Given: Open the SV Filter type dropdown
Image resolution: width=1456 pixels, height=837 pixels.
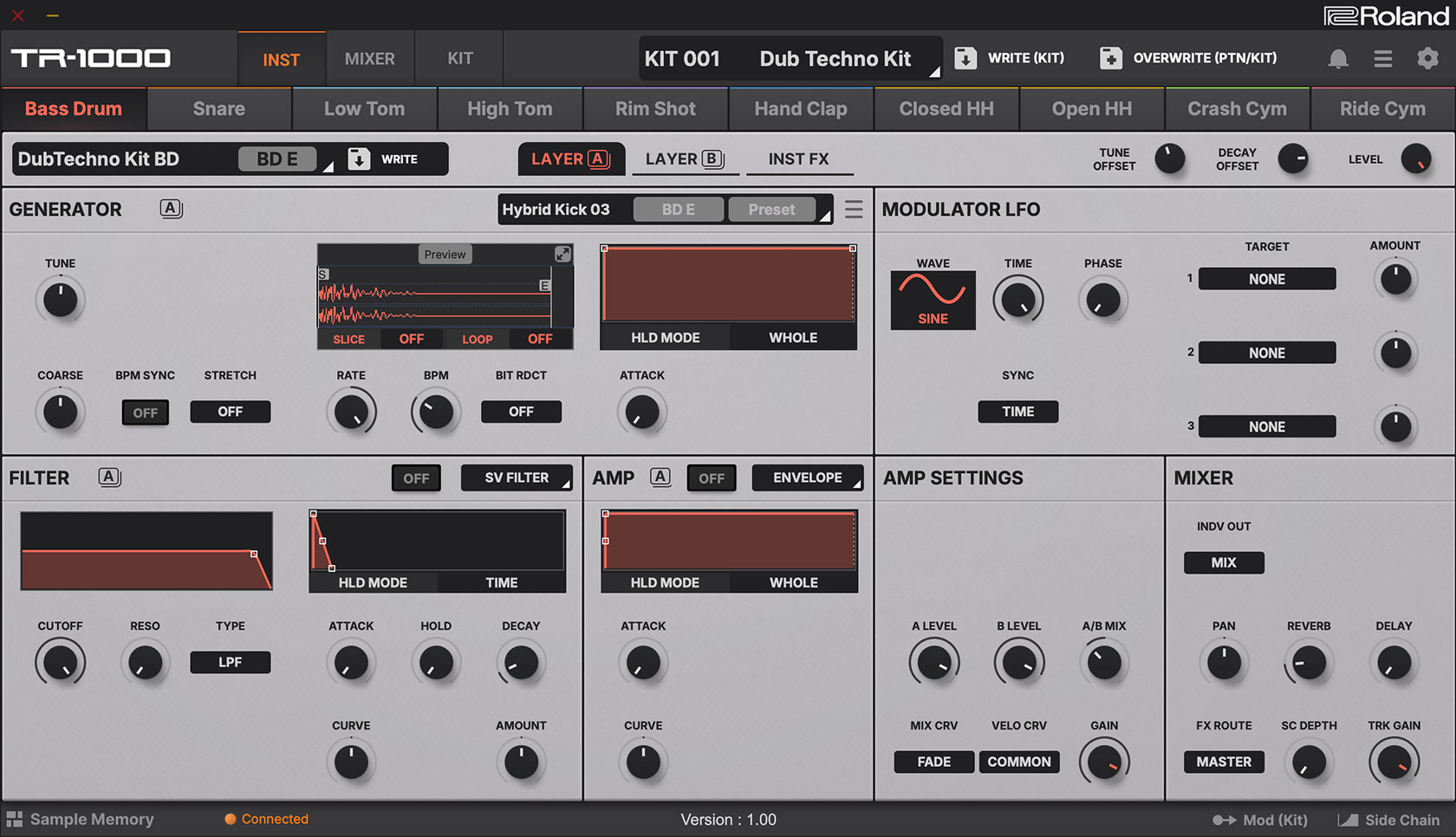Looking at the screenshot, I should pos(517,478).
